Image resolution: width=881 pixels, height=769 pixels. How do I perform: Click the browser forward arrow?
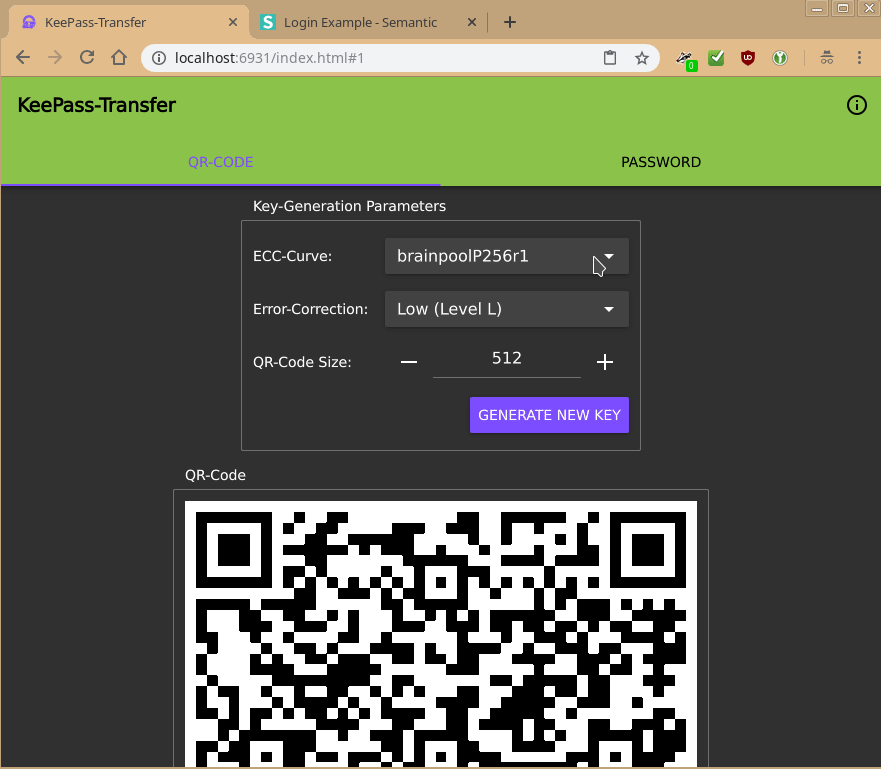tap(55, 57)
